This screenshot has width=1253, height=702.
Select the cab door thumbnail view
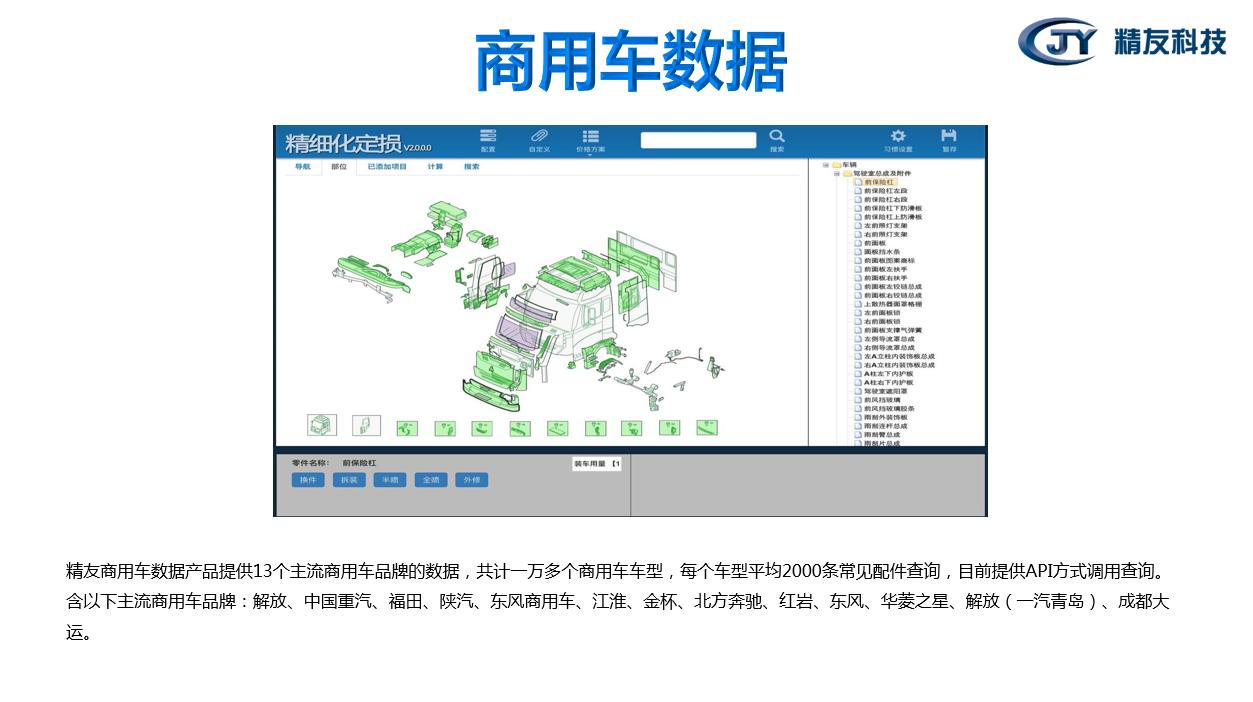pyautogui.click(x=366, y=425)
